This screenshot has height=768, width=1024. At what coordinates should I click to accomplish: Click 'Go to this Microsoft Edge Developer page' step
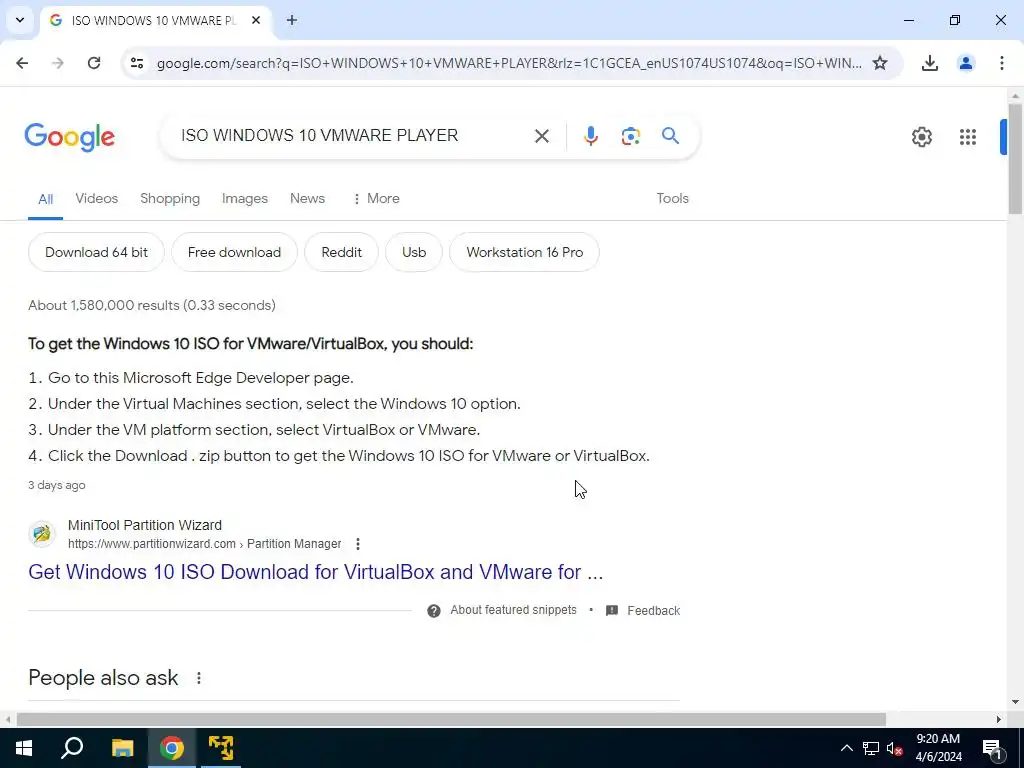[x=200, y=378]
